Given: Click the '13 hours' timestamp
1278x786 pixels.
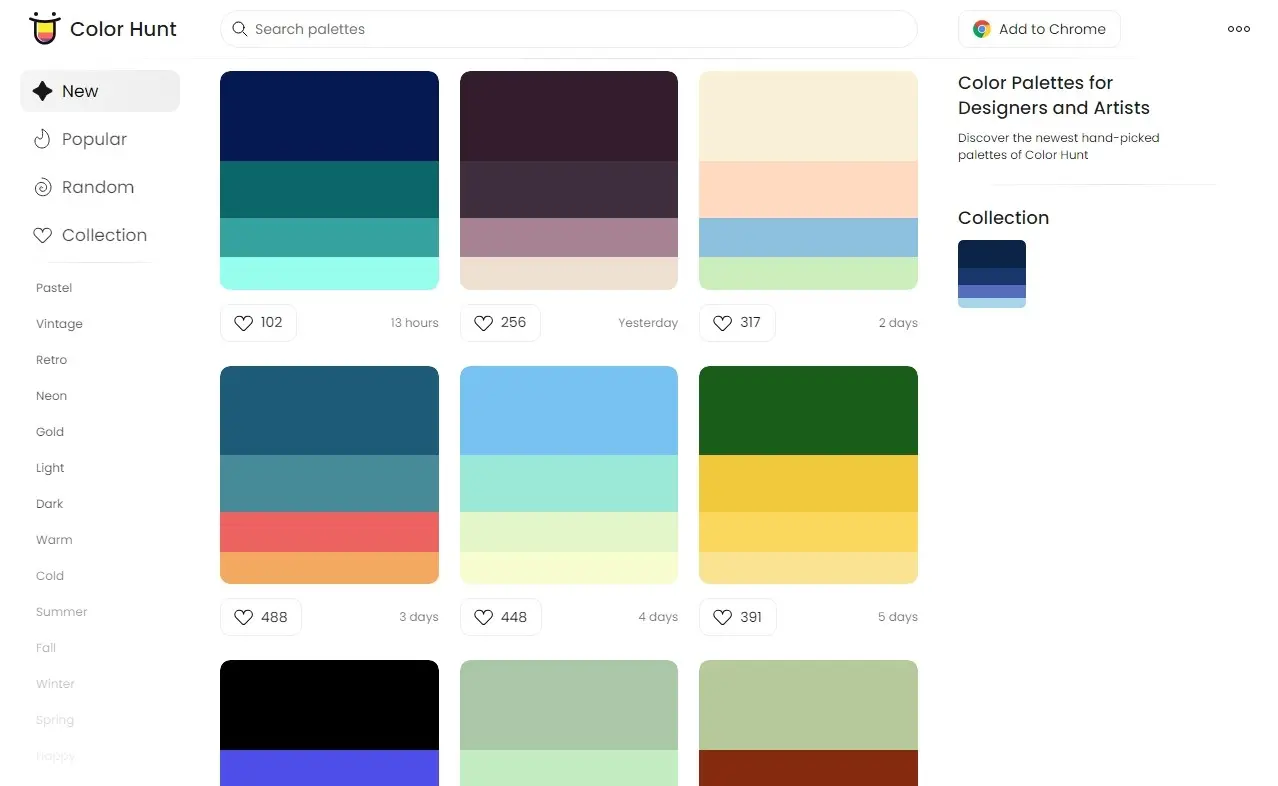Looking at the screenshot, I should [x=414, y=323].
